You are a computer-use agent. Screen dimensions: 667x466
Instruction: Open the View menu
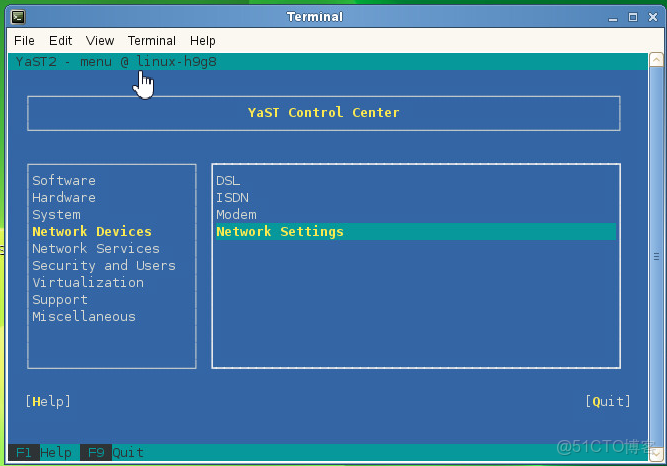(100, 41)
